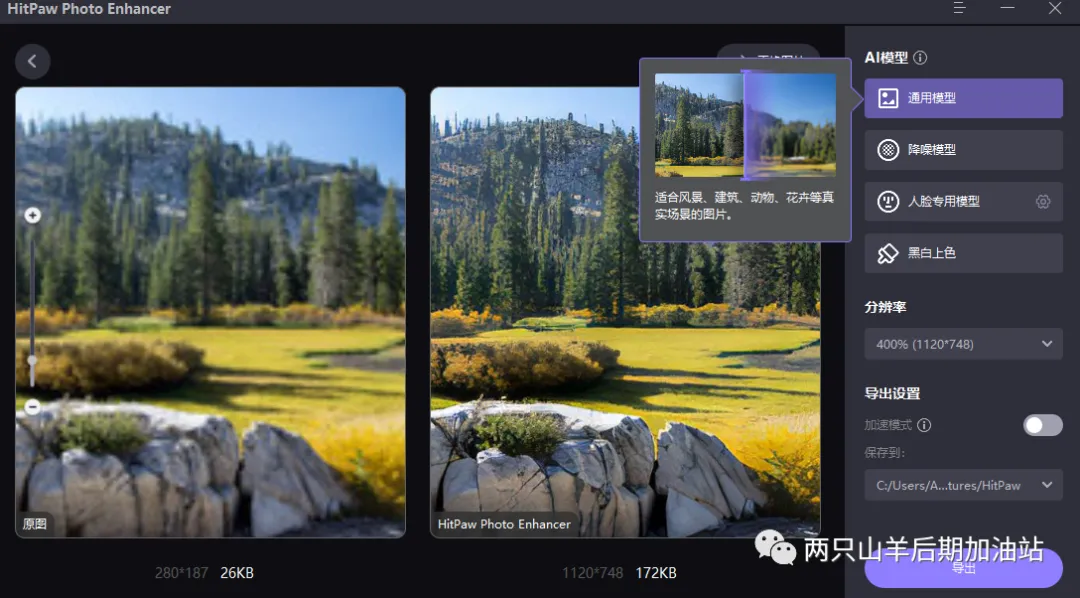
Task: Open AI模型 info icon
Action: point(920,58)
